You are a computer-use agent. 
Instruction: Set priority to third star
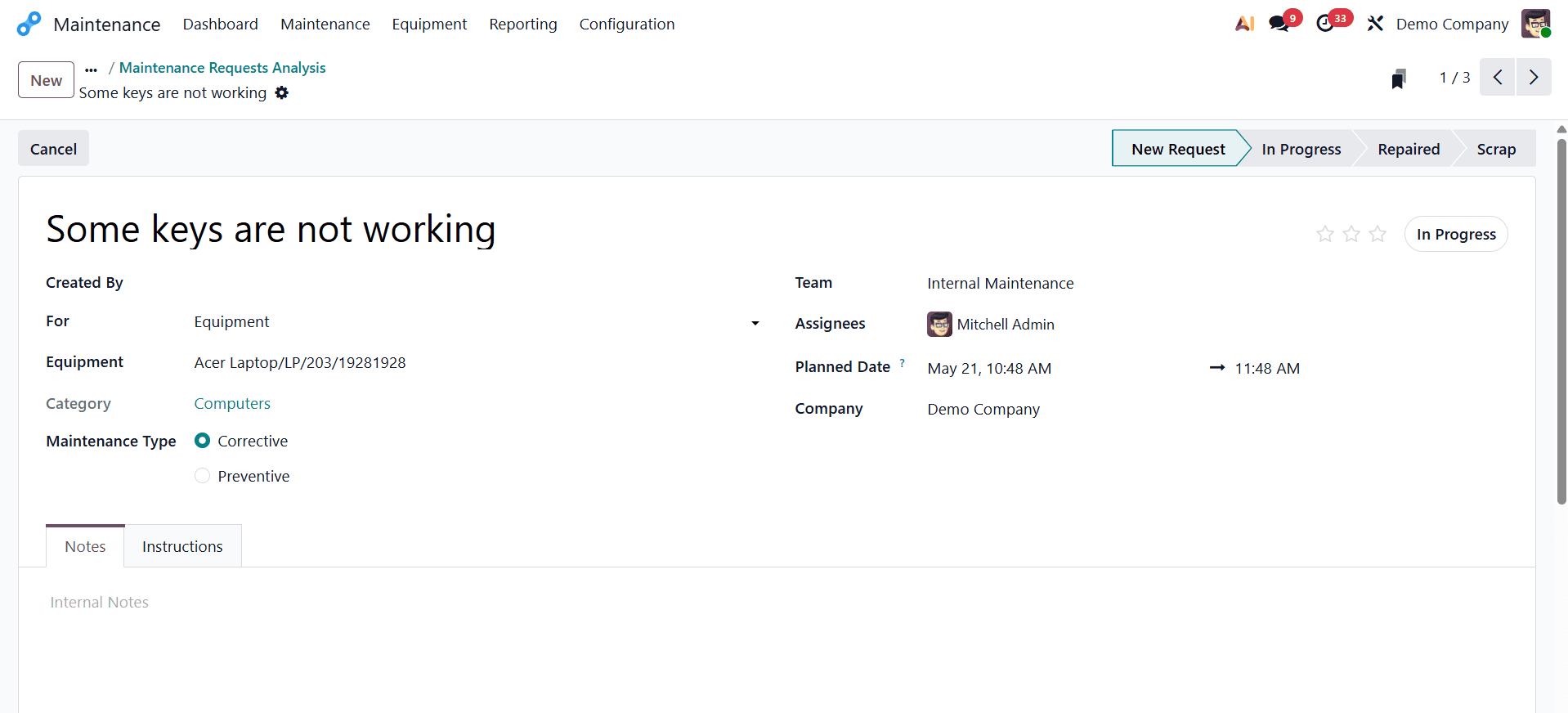tap(1378, 234)
